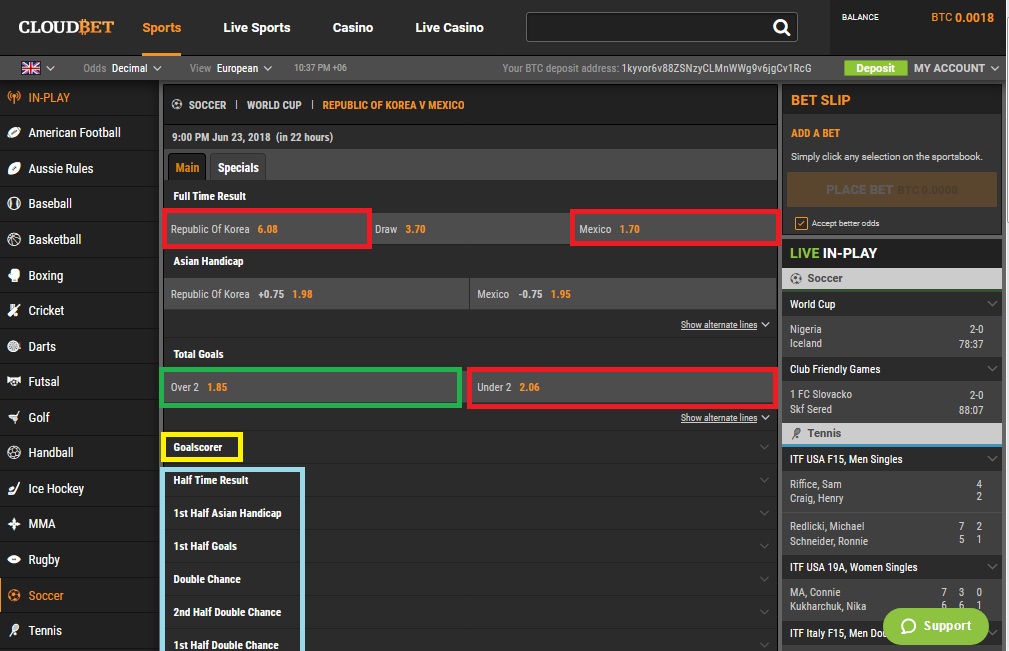Click the BTC 0.0018 balance amount

pyautogui.click(x=962, y=17)
